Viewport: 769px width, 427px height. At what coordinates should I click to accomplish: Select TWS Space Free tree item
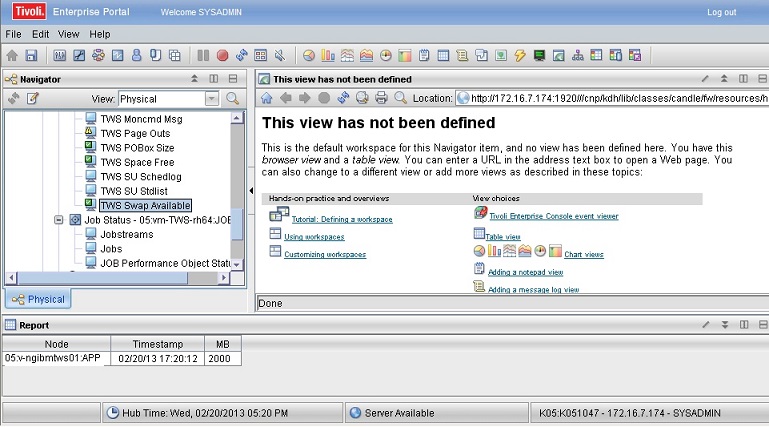[x=137, y=162]
